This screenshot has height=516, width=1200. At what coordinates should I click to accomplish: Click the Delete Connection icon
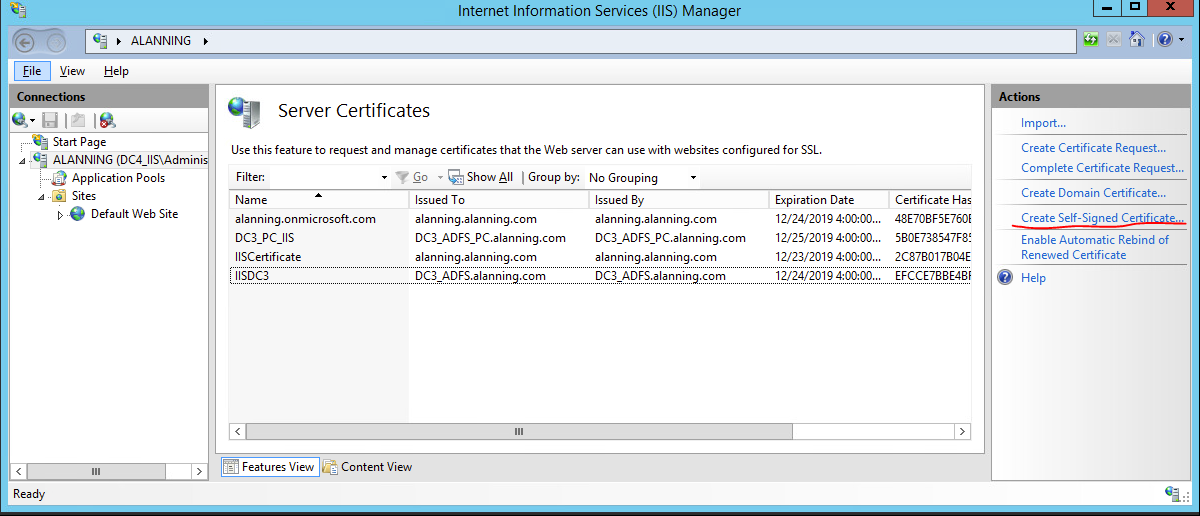coord(107,120)
